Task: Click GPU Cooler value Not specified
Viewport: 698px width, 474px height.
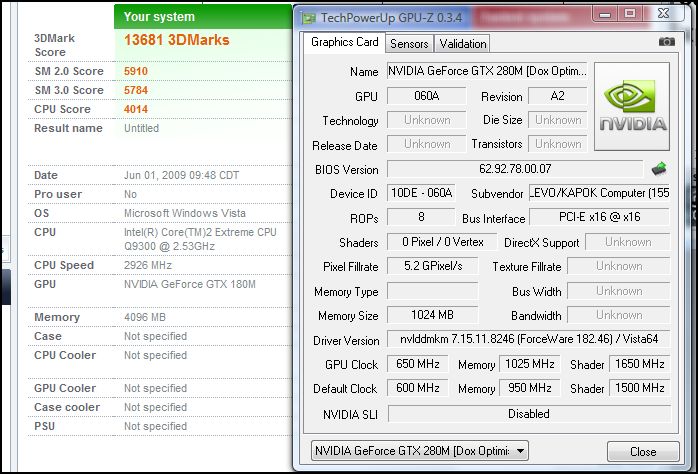Action: pyautogui.click(x=155, y=389)
